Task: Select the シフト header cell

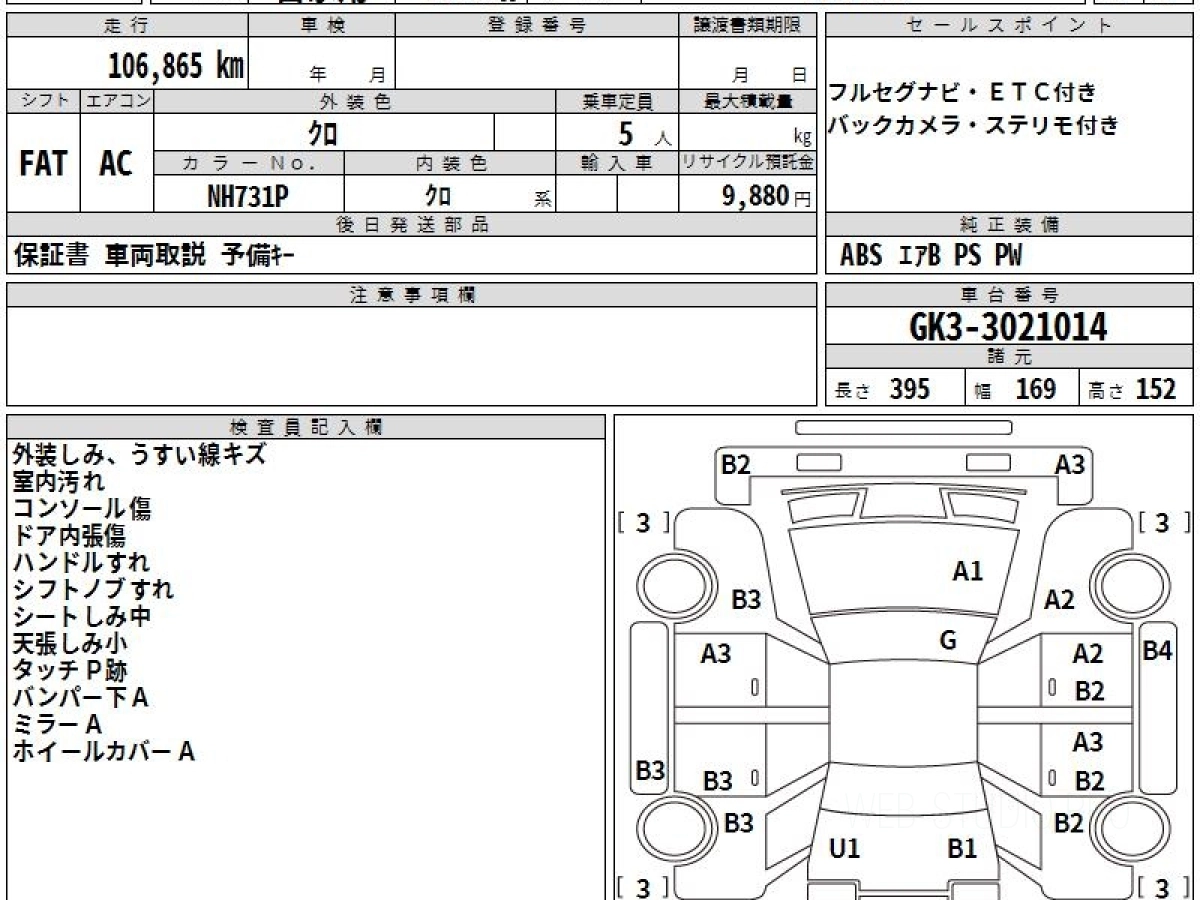Action: 44,101
